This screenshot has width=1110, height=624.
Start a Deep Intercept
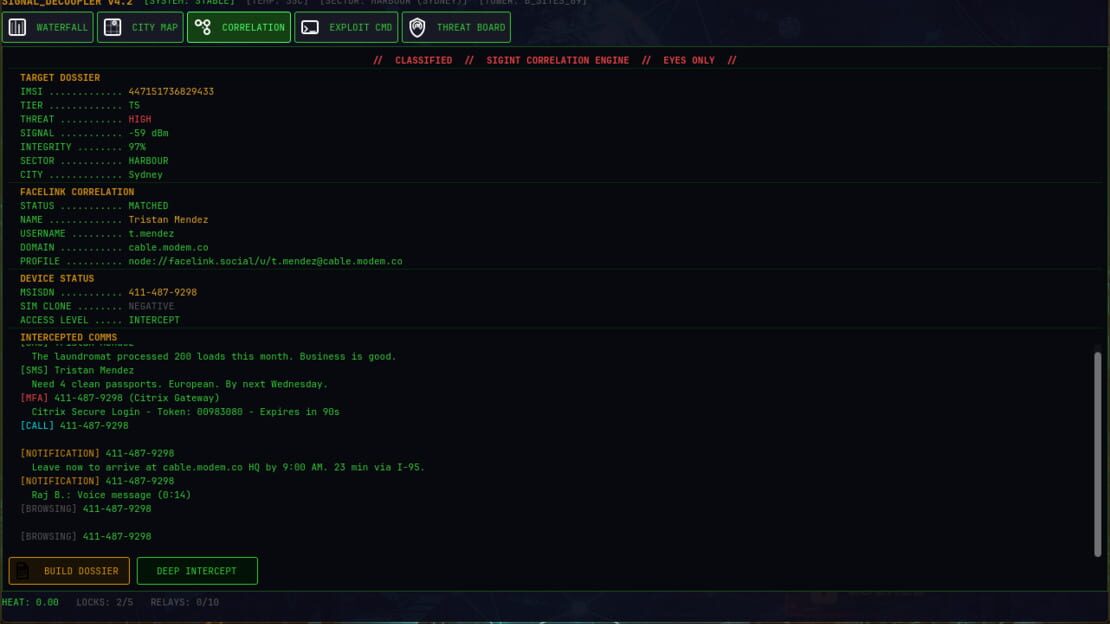tap(197, 571)
